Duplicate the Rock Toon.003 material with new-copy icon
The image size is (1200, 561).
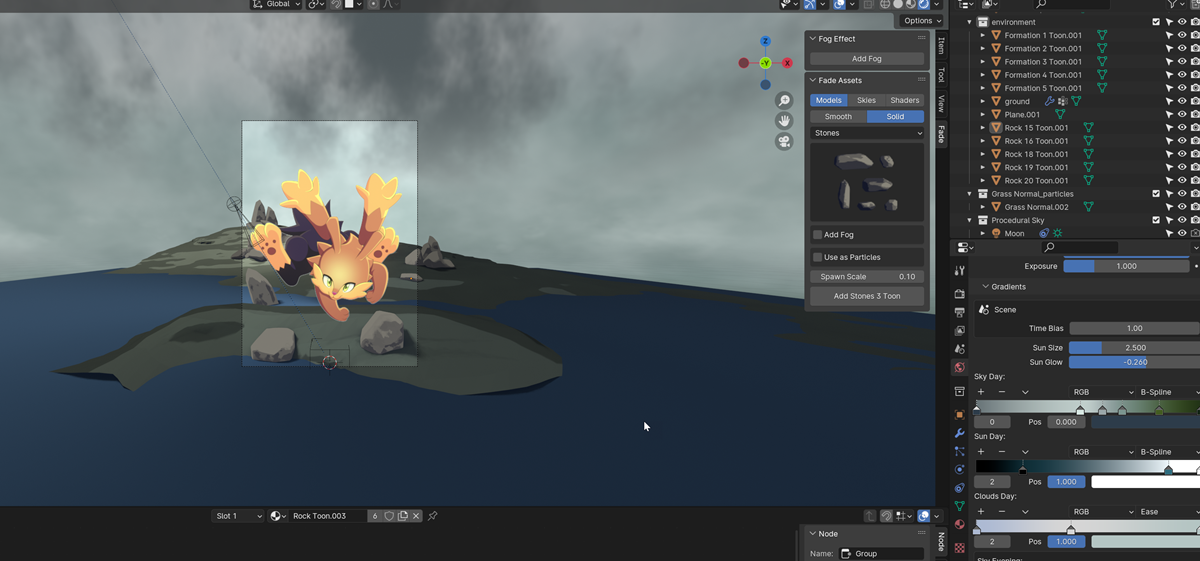click(403, 516)
